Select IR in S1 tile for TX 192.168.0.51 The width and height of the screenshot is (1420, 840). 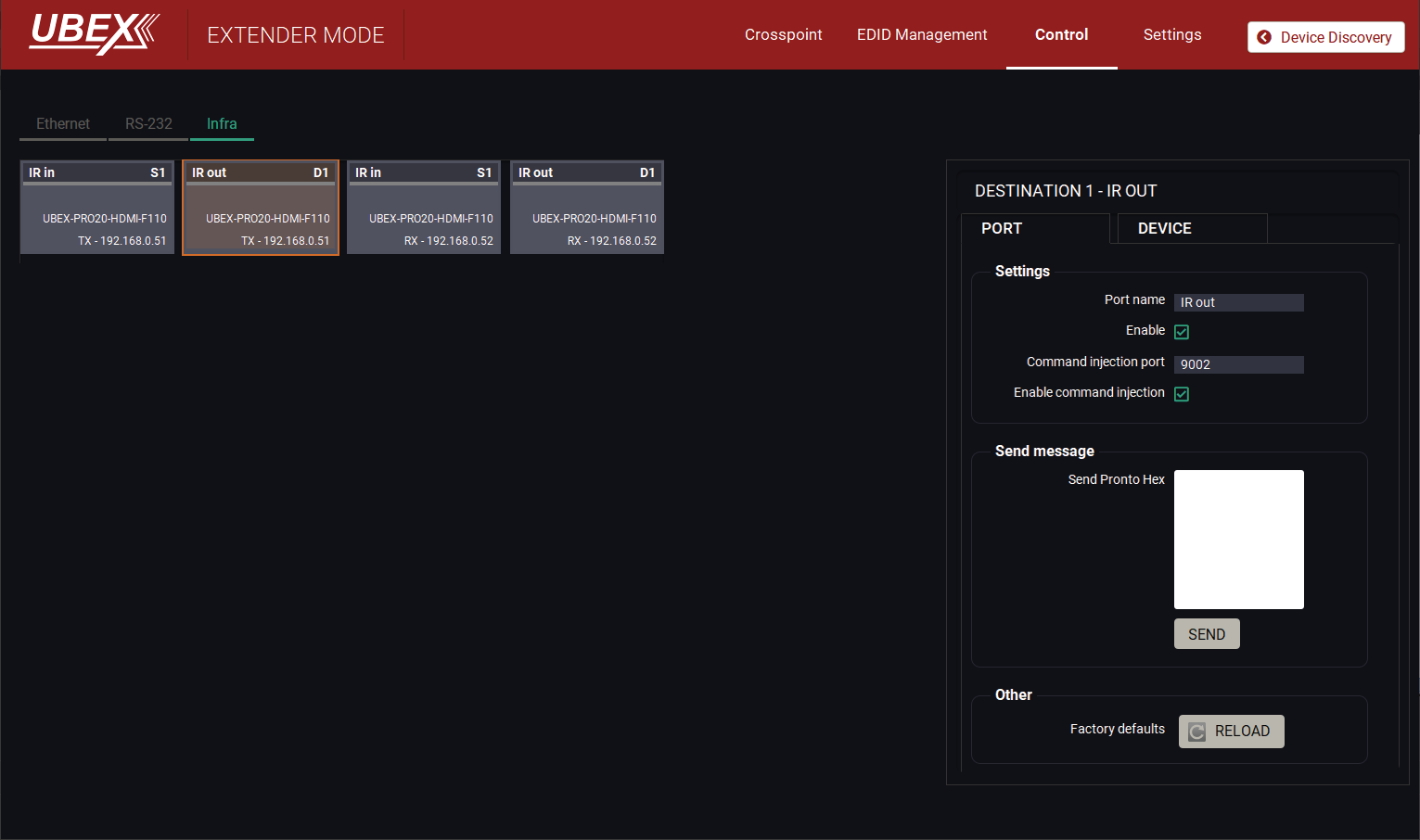click(97, 208)
